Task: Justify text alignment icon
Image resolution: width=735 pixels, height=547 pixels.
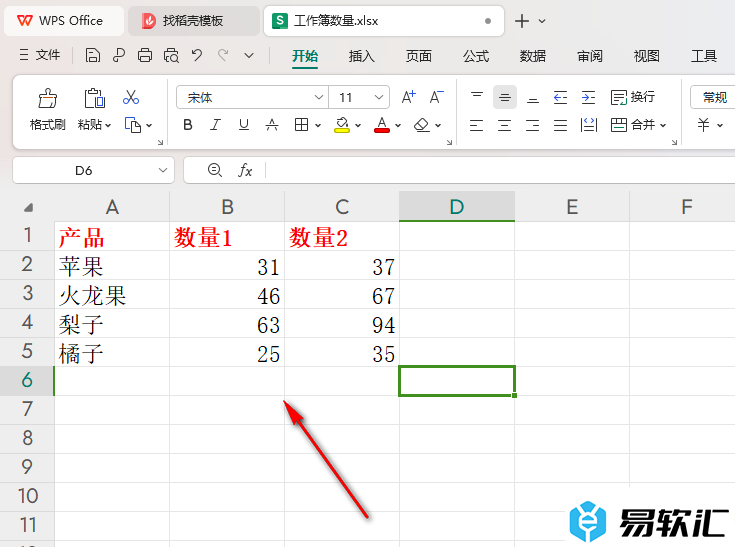Action: (560, 125)
